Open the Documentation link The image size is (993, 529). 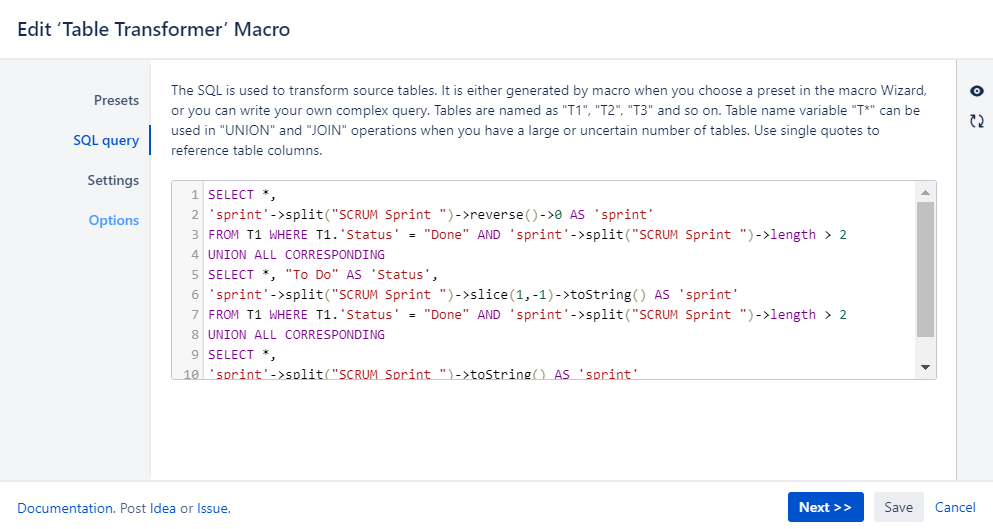point(64,508)
